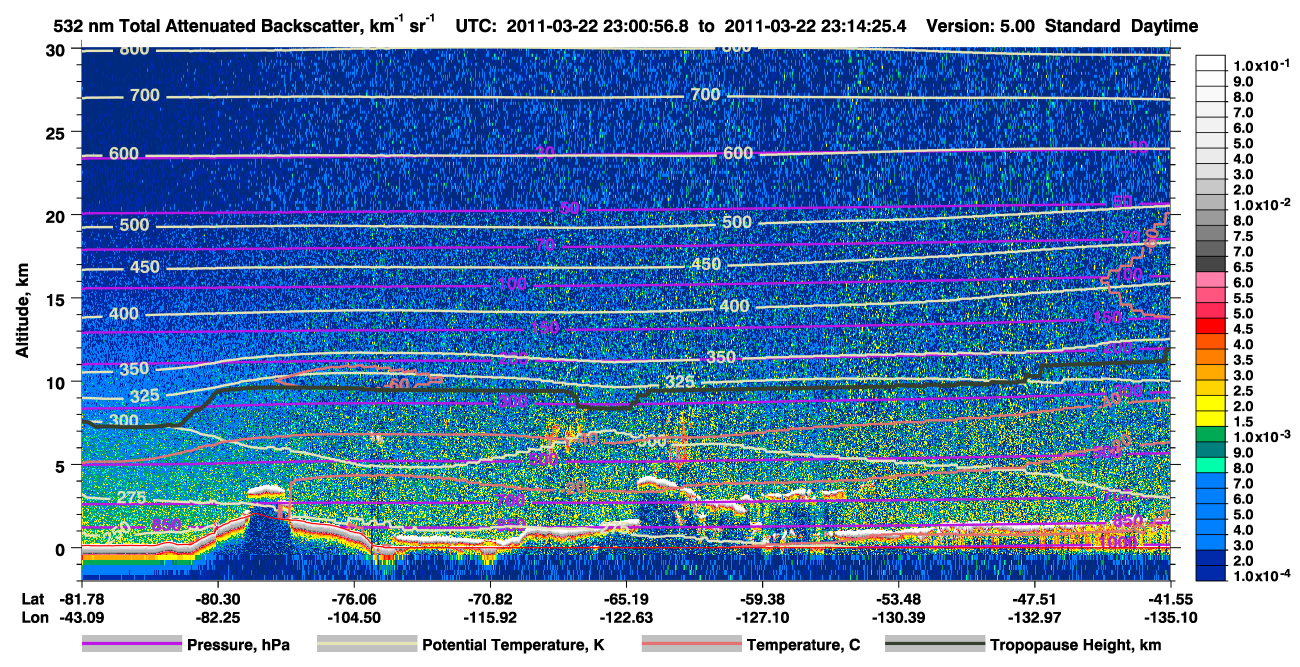1300x667 pixels.
Task: Click longitude value '-104.50'
Action: [x=353, y=618]
